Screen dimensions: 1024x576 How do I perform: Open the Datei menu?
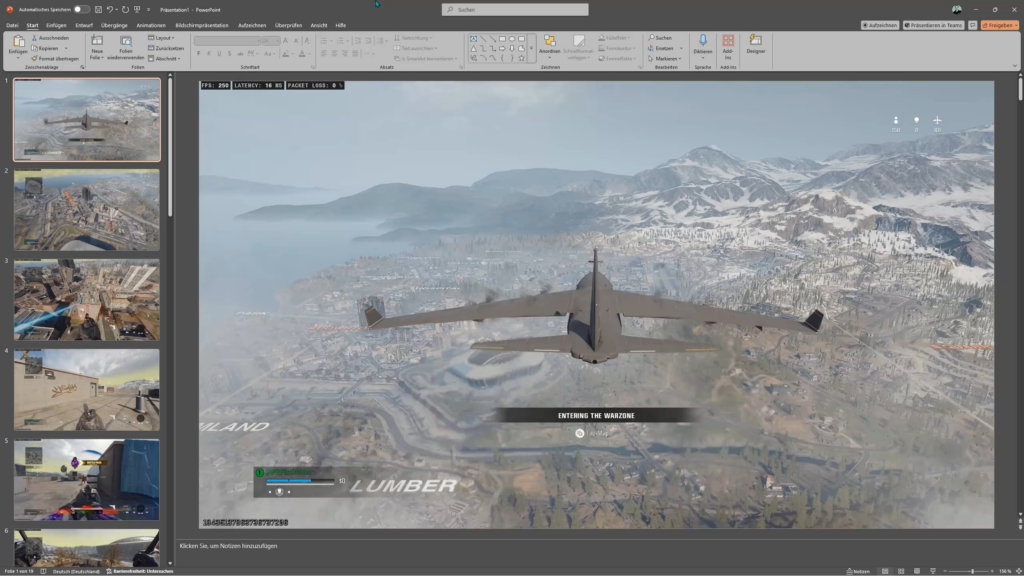tap(12, 25)
